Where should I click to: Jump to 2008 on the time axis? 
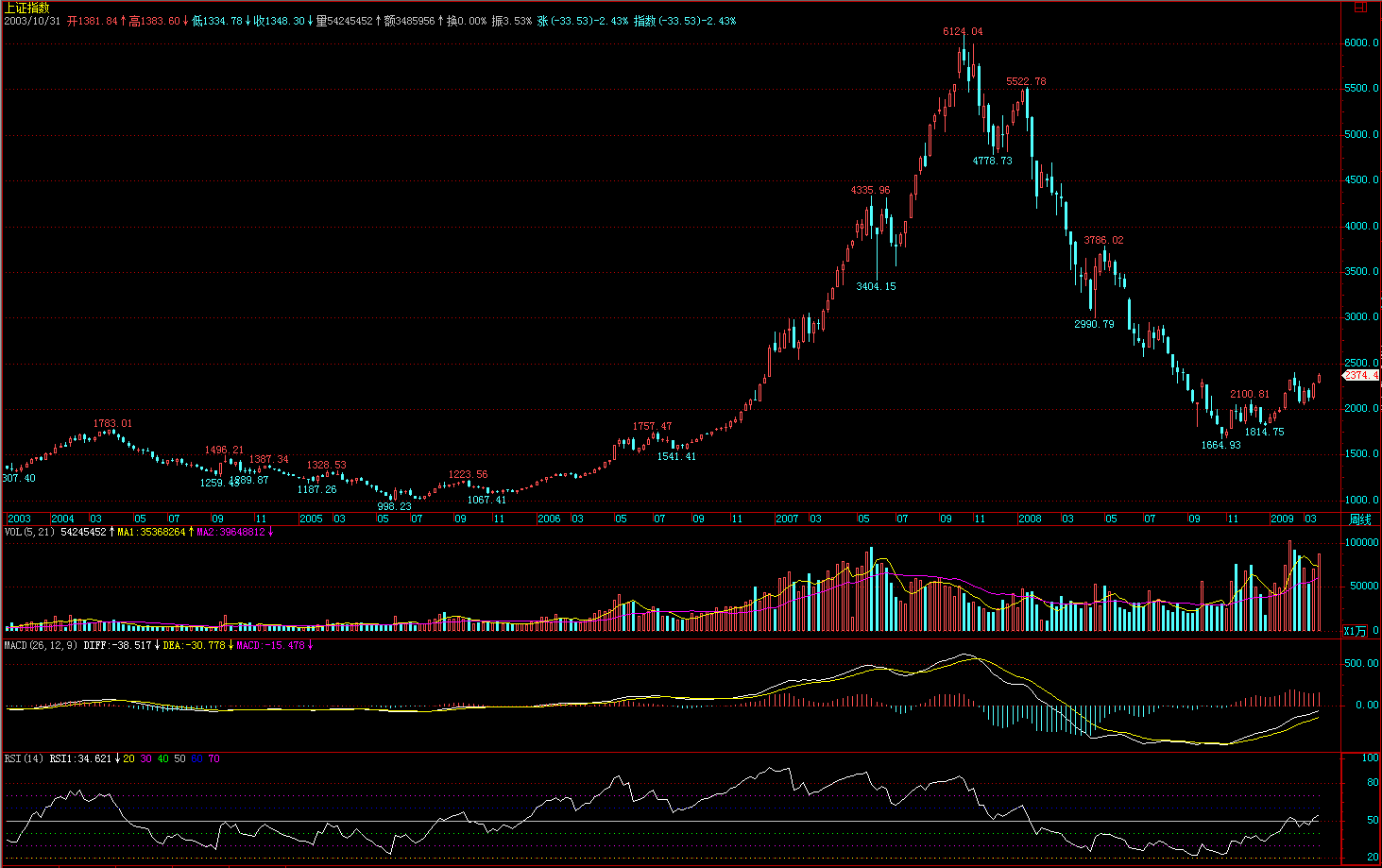[x=1030, y=519]
